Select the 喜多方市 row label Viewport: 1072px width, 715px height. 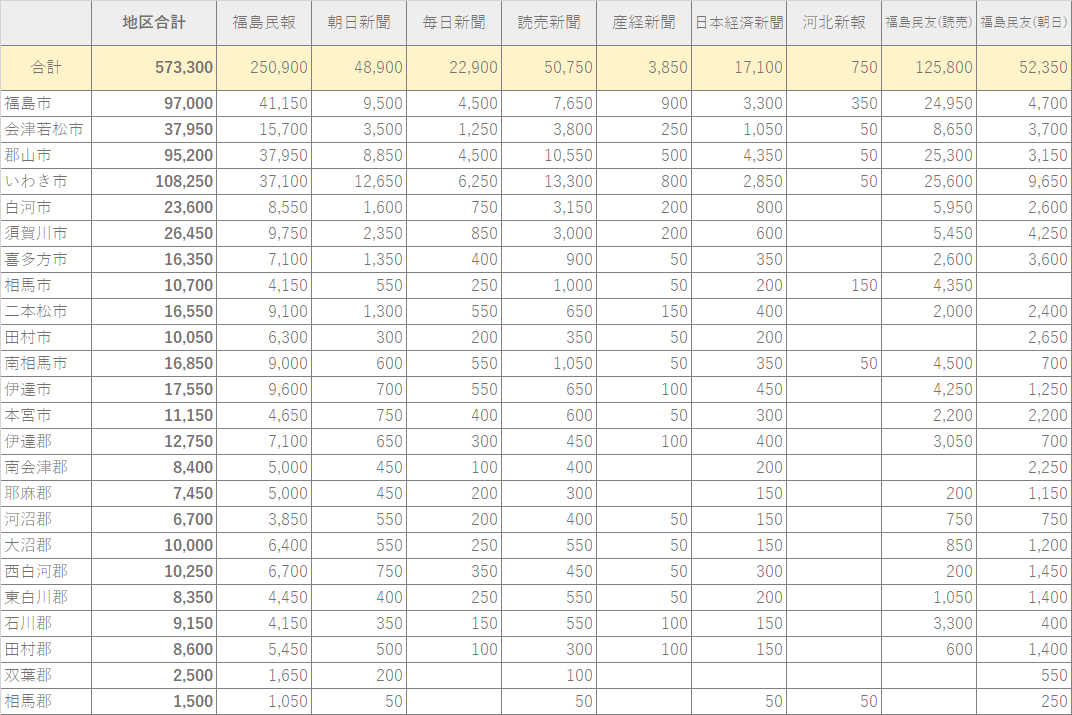point(46,260)
